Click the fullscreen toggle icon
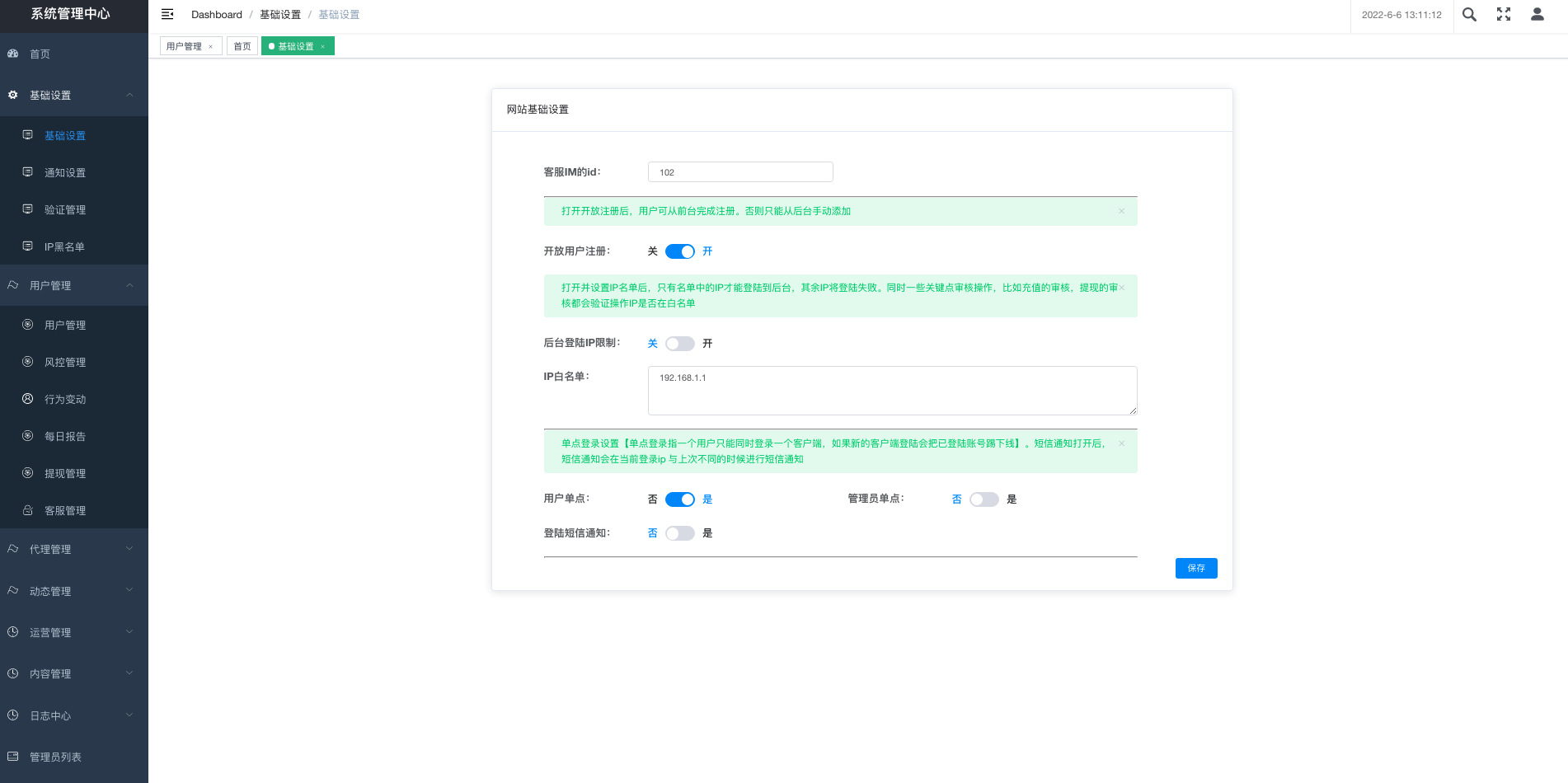The width and height of the screenshot is (1568, 783). [x=1504, y=14]
